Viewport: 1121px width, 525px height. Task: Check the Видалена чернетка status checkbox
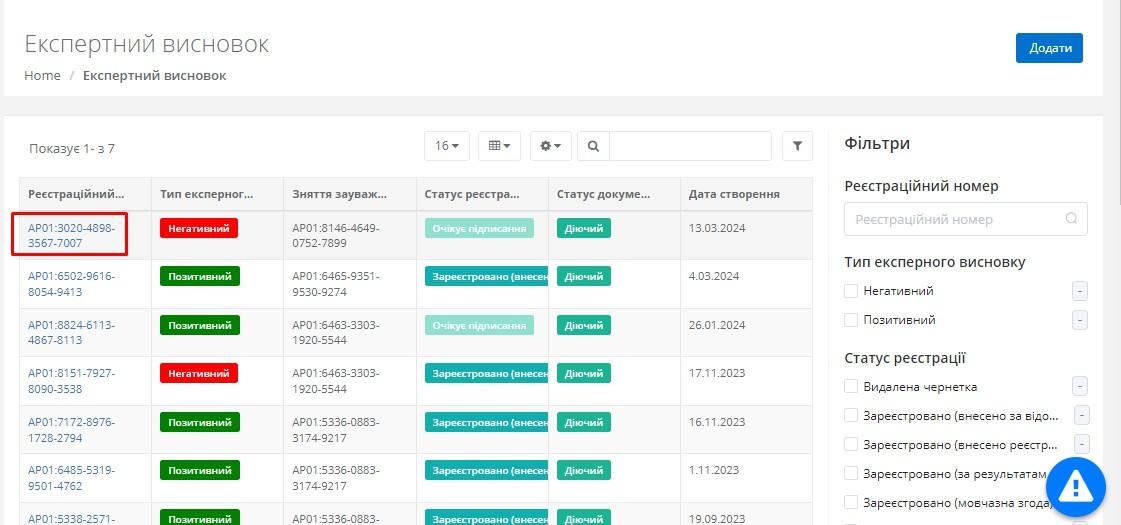(851, 386)
